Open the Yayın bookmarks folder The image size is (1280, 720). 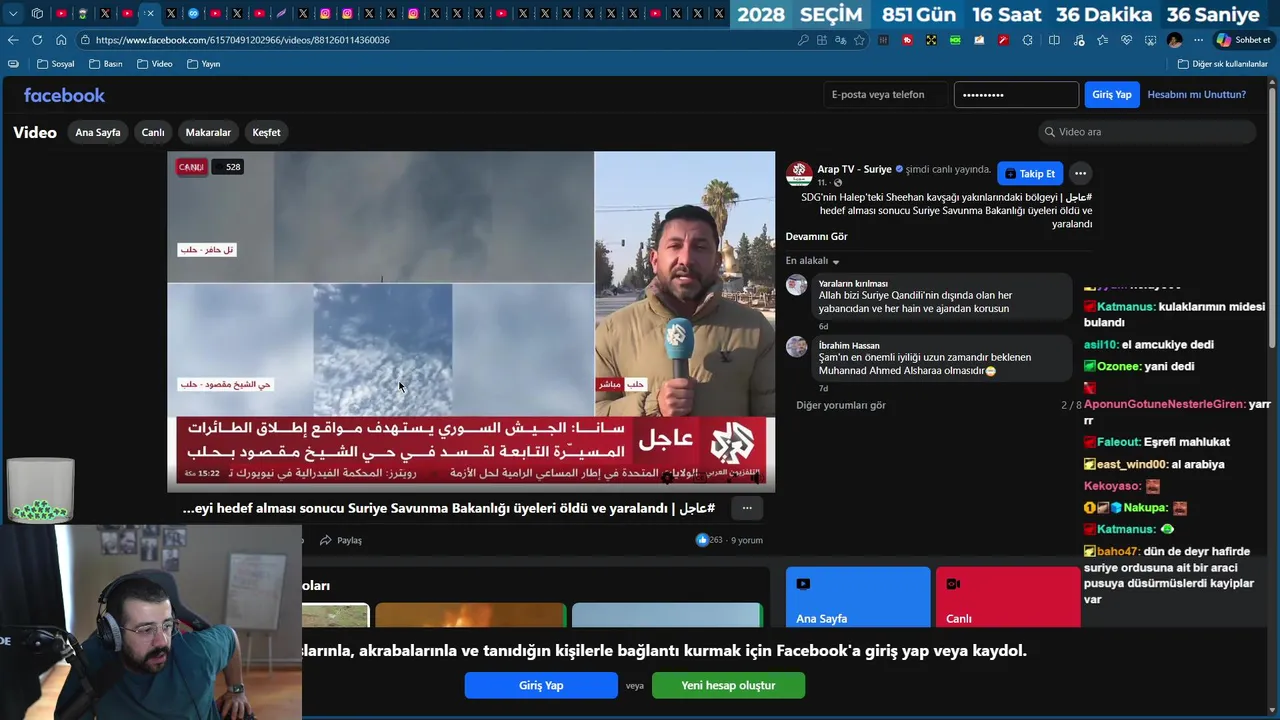[204, 64]
